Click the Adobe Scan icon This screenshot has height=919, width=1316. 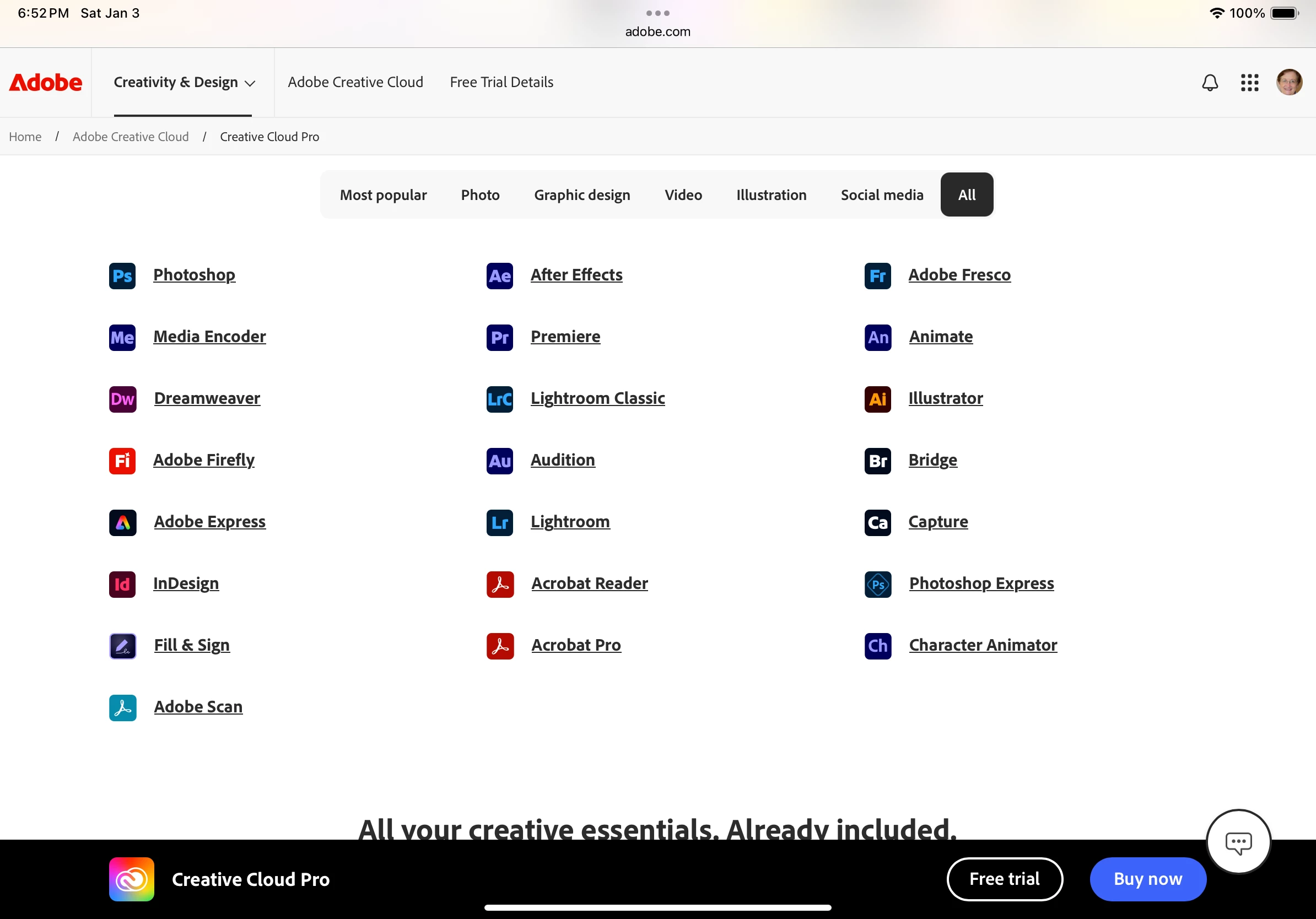(122, 707)
